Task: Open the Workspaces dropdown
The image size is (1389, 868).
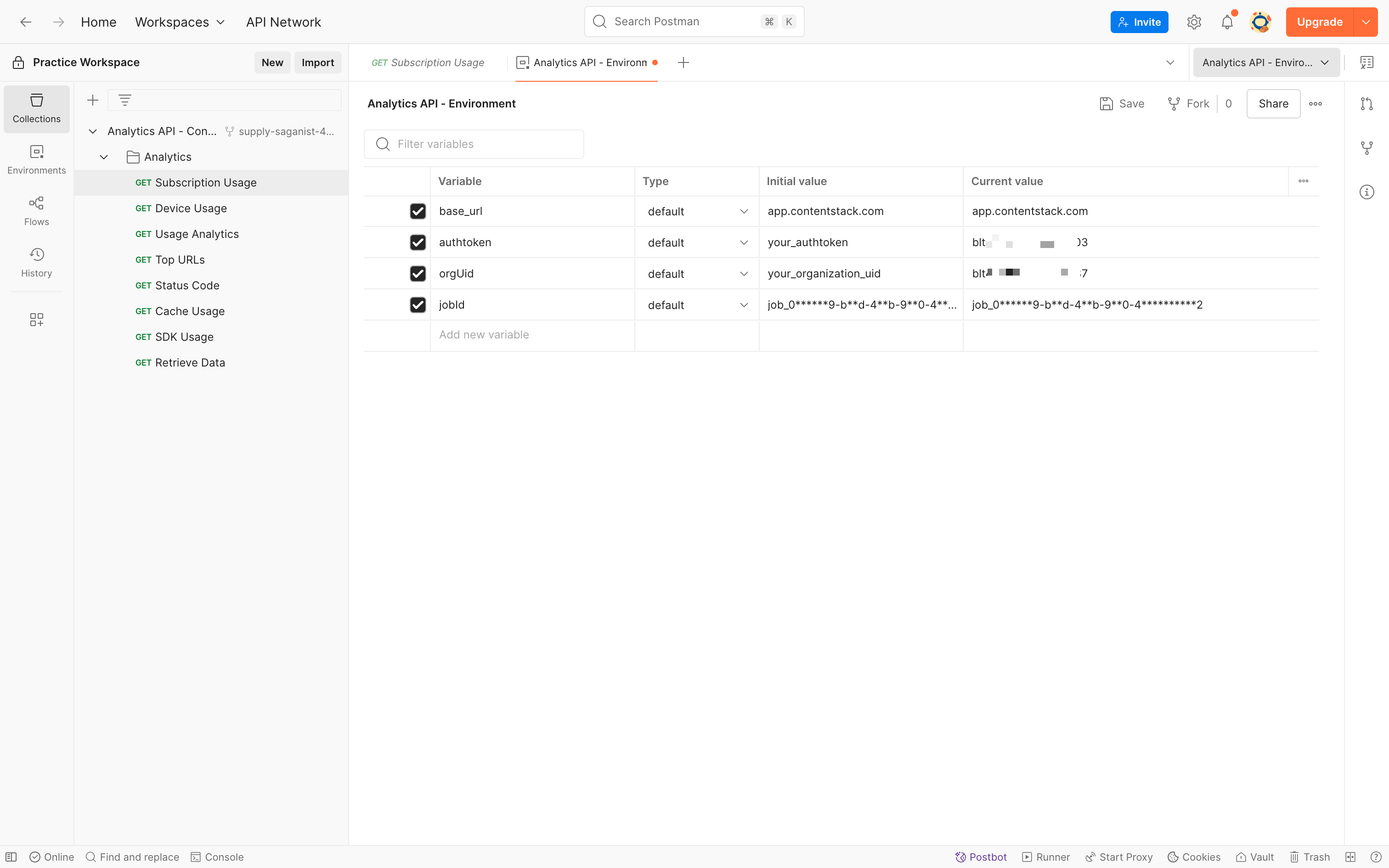Action: (x=180, y=22)
